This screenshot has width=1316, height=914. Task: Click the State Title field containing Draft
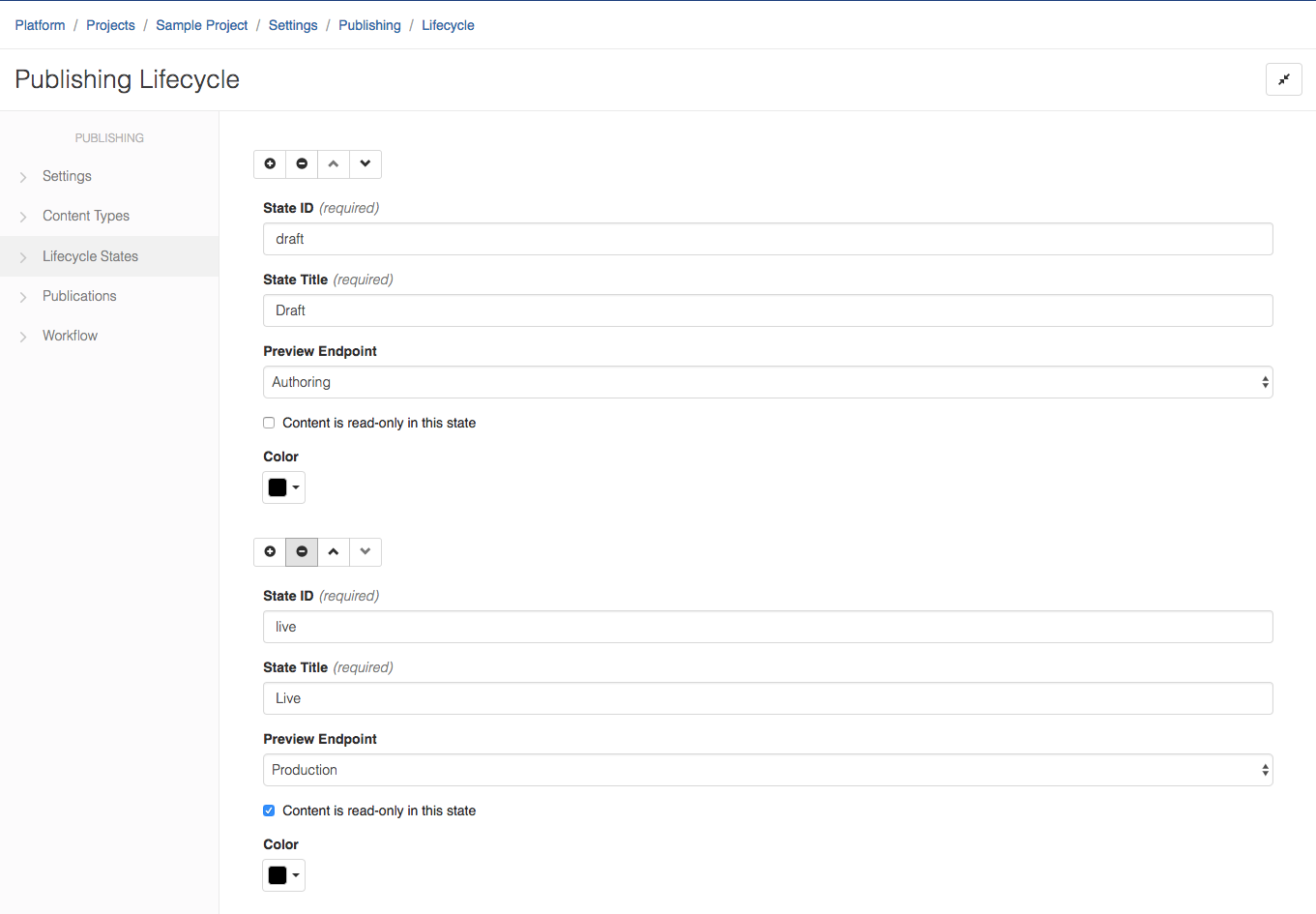(x=767, y=310)
